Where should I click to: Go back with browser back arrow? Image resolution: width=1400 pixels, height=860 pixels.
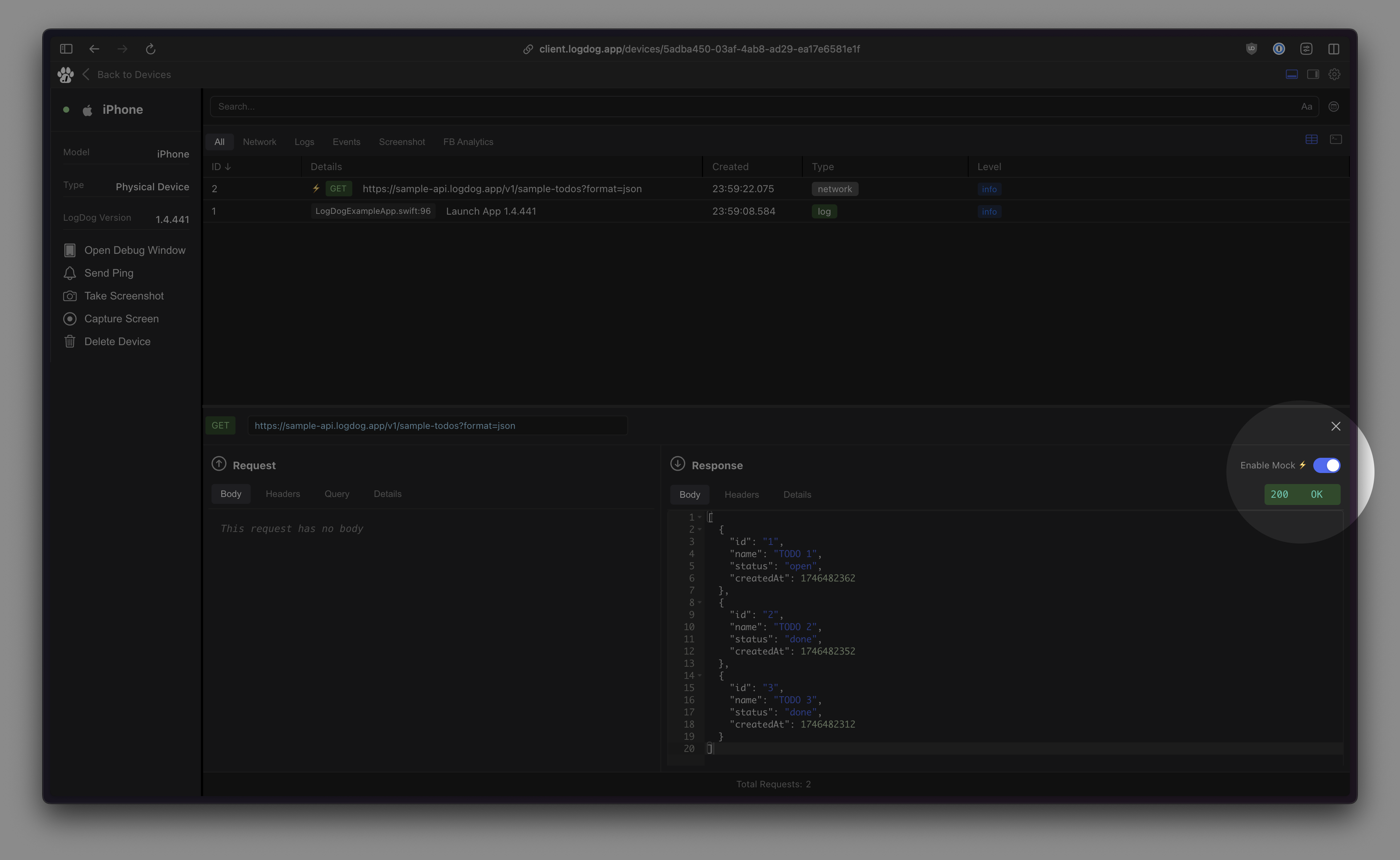click(94, 49)
